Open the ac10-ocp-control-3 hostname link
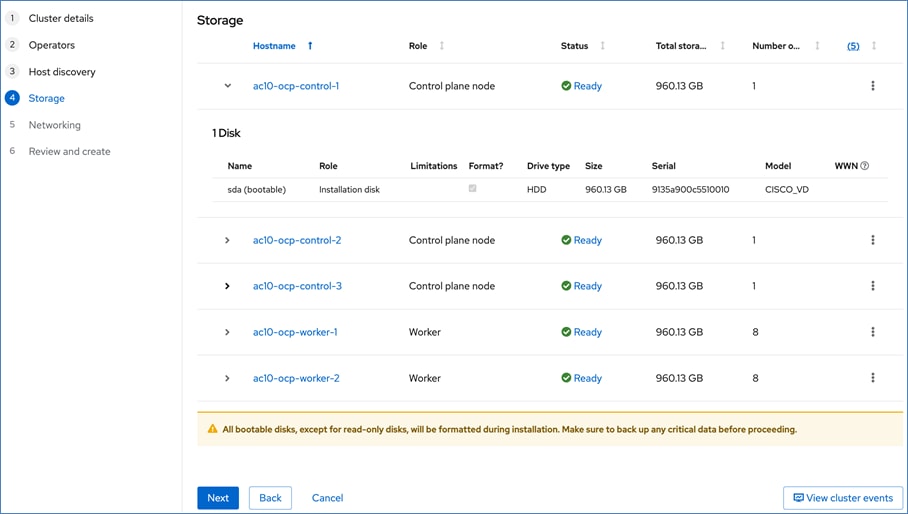This screenshot has width=908, height=514. tap(297, 285)
